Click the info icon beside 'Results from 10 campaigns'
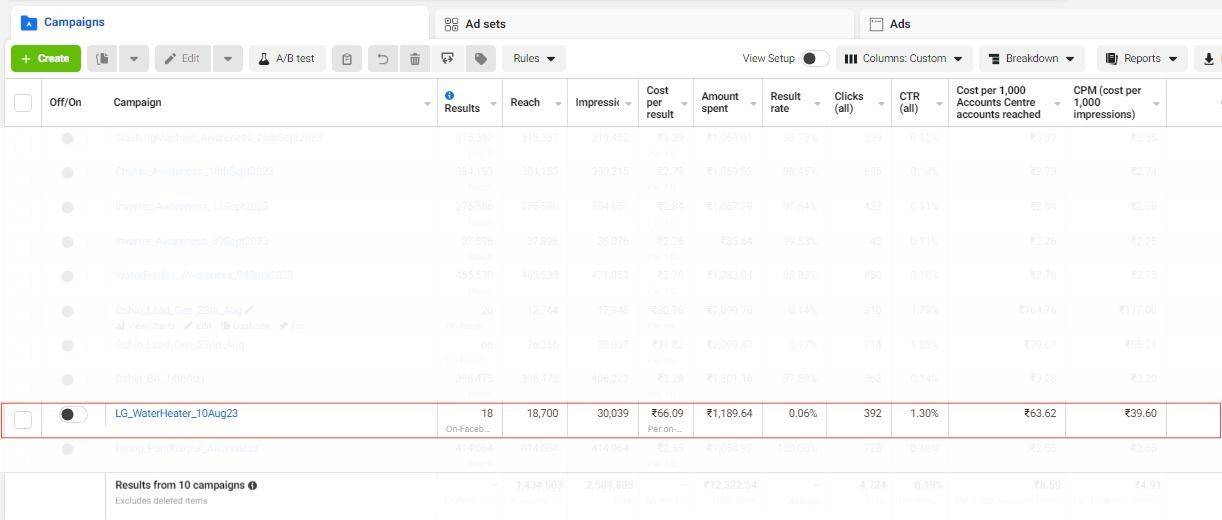This screenshot has width=1222, height=520. (252, 486)
